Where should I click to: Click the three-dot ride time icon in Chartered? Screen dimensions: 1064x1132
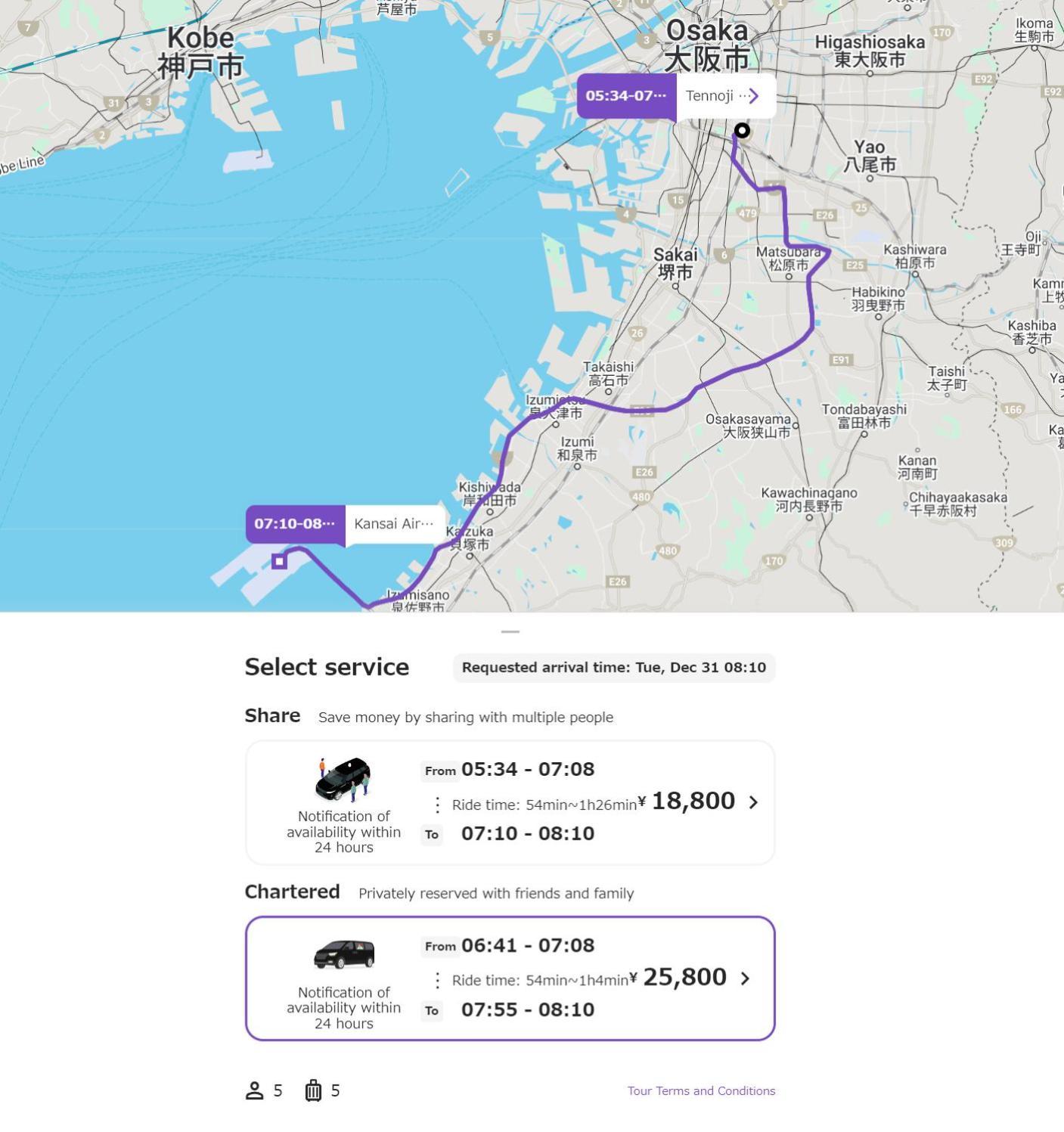click(437, 980)
